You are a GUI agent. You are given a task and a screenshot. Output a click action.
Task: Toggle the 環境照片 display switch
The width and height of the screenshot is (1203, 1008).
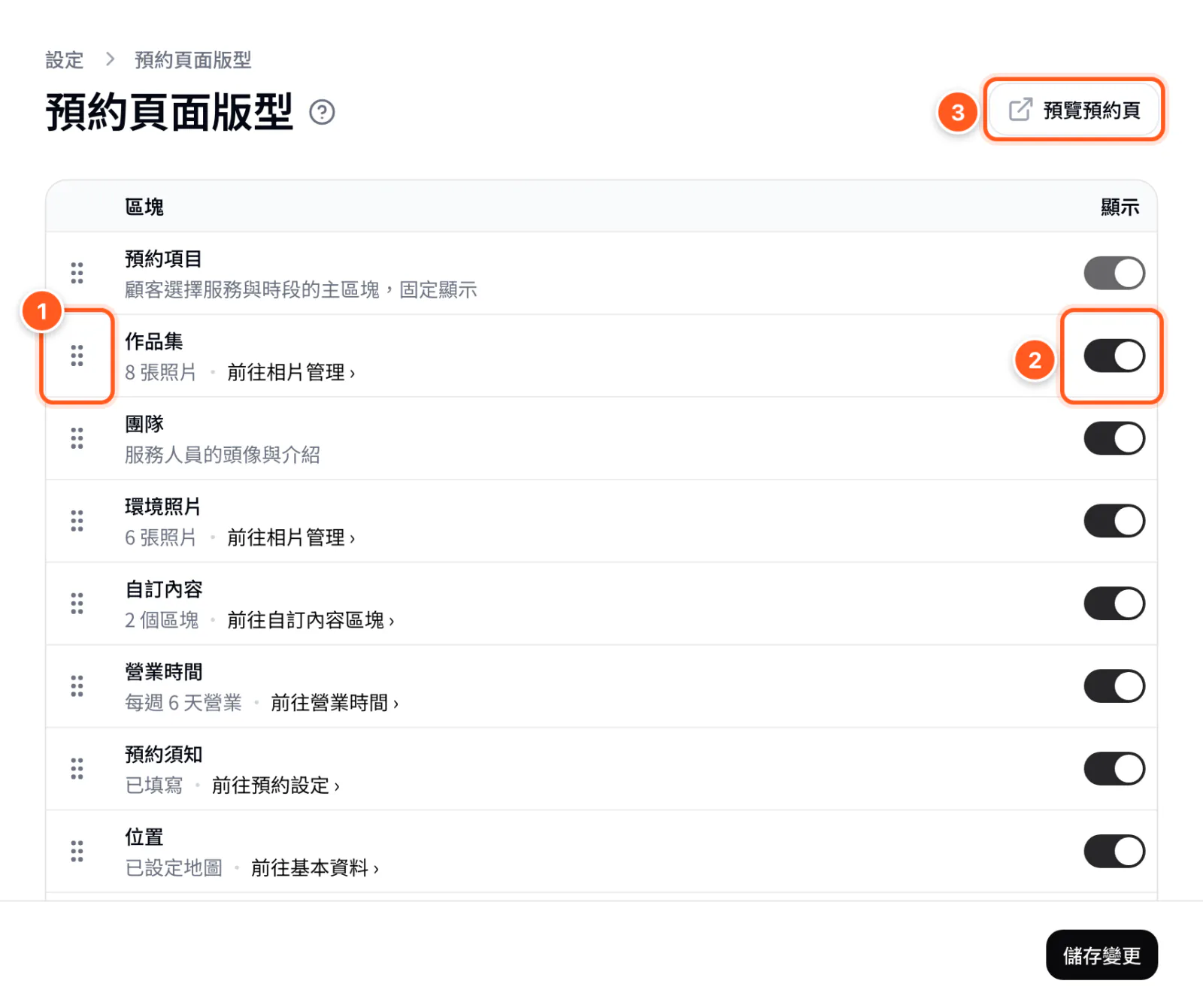click(x=1114, y=521)
